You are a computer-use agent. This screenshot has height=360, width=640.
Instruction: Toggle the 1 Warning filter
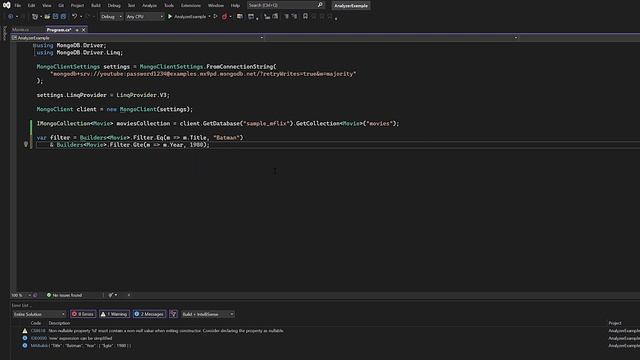click(114, 314)
